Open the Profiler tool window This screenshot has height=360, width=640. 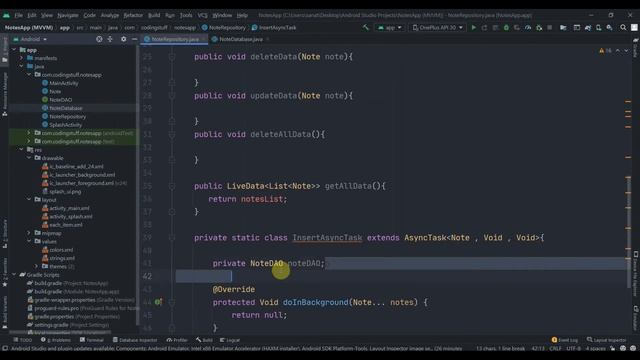coord(177,340)
